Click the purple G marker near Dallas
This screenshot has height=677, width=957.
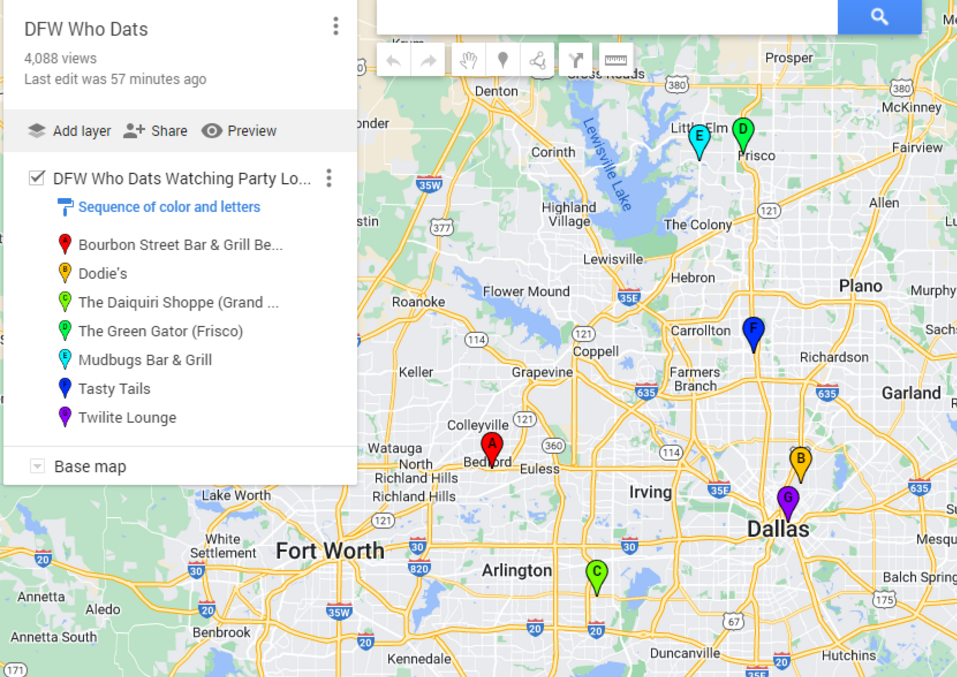coord(788,502)
